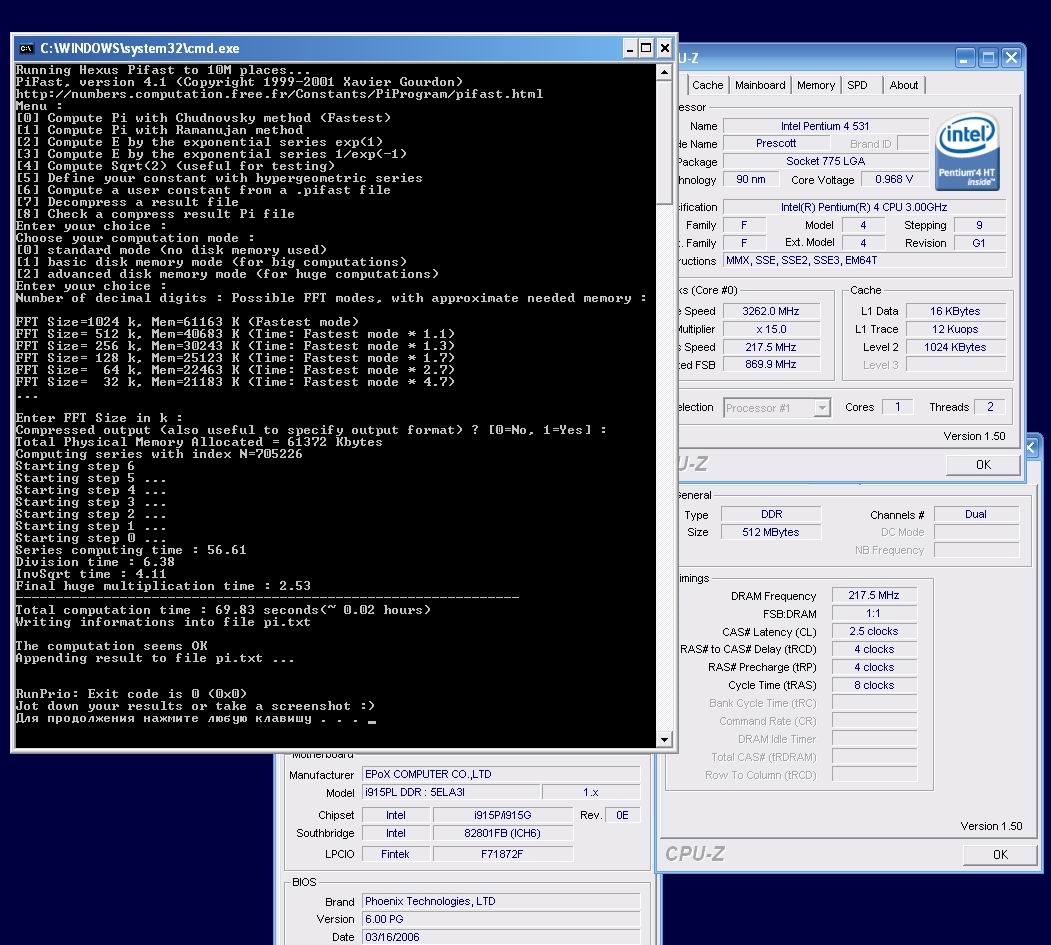Image resolution: width=1051 pixels, height=945 pixels.
Task: Click OK in the CPU-Z Memory window
Action: [1000, 855]
